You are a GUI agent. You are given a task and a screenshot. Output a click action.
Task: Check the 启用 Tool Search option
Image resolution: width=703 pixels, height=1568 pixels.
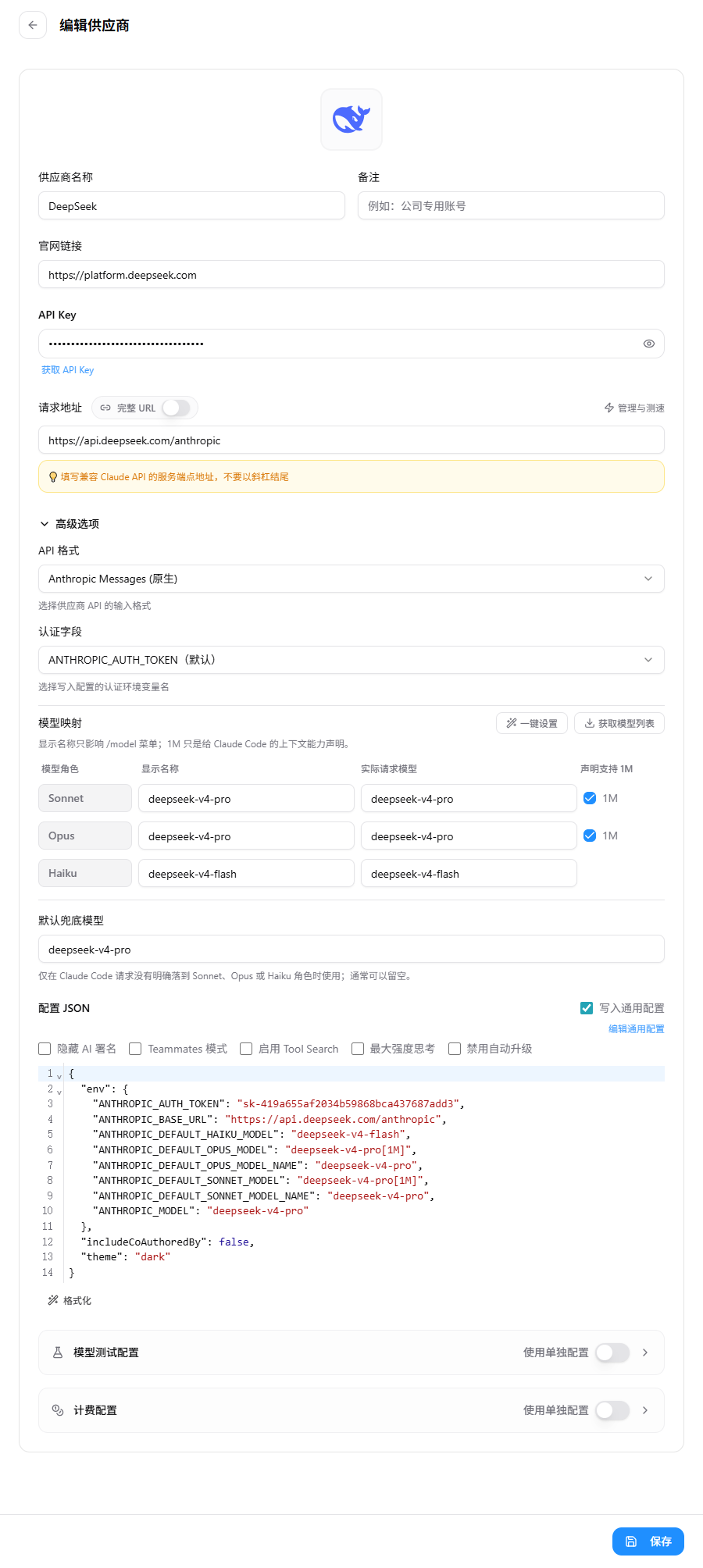246,1049
